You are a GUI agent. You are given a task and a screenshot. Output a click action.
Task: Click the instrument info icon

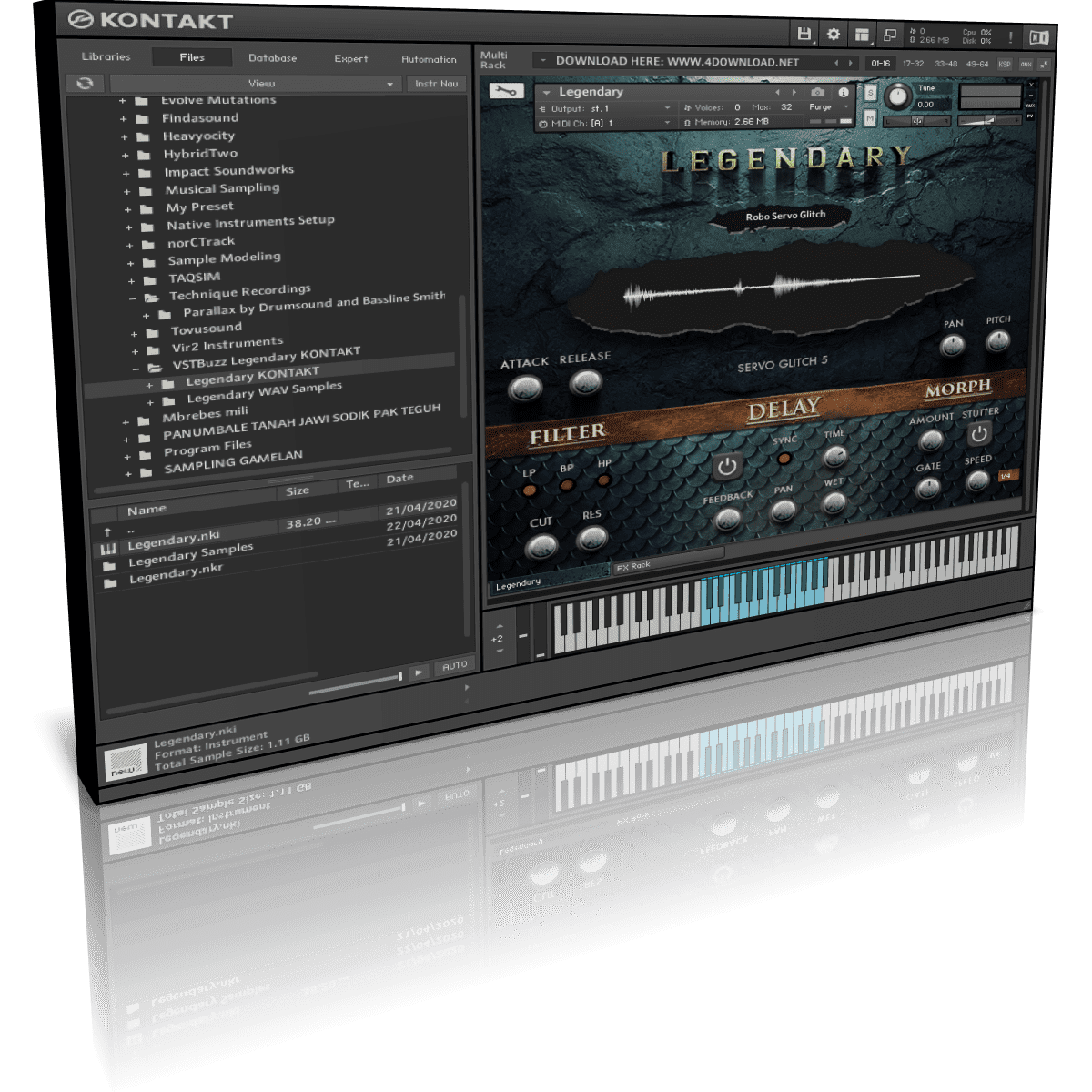click(x=844, y=93)
